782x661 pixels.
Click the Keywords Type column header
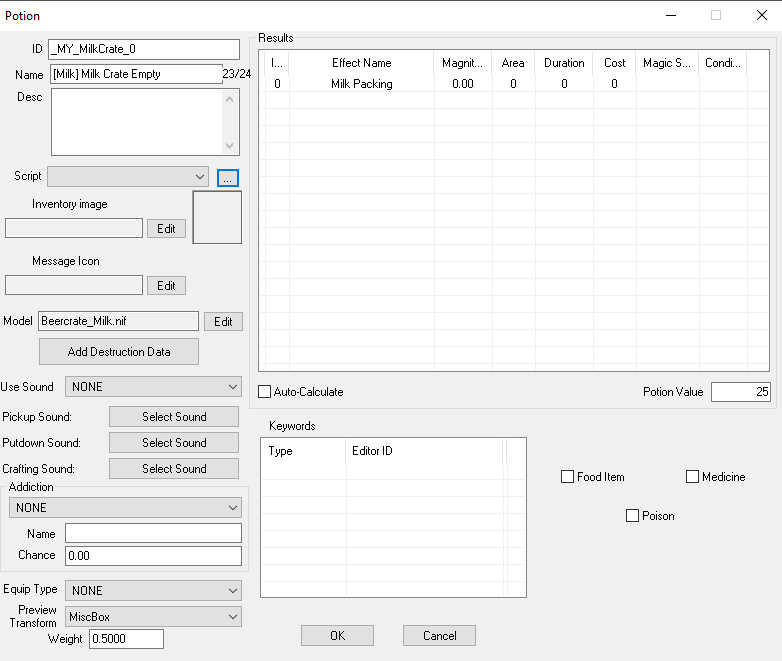(x=303, y=451)
